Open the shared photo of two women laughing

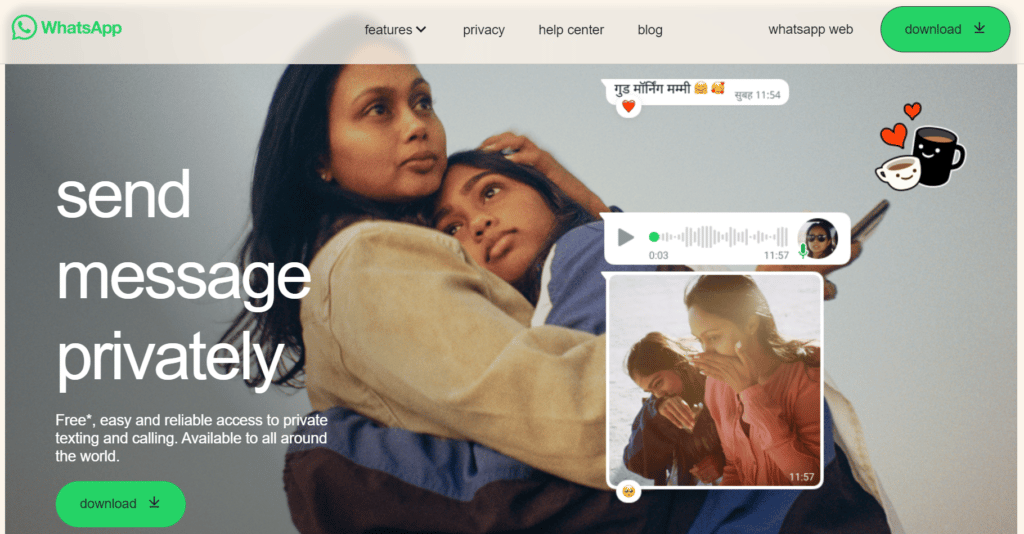[x=715, y=381]
